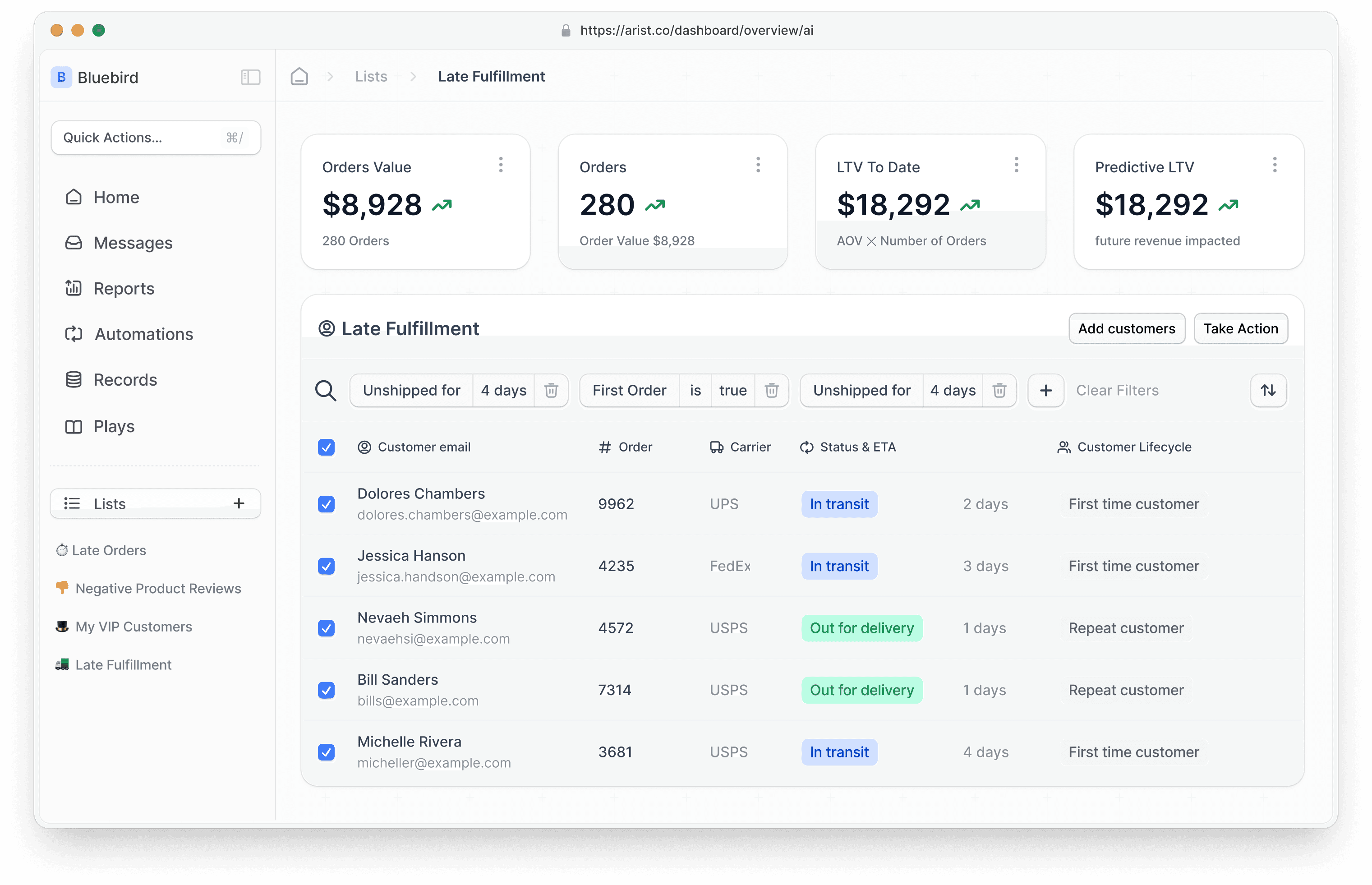Click the search magnifier in filter bar
Image resolution: width=1372 pixels, height=885 pixels.
(x=326, y=391)
